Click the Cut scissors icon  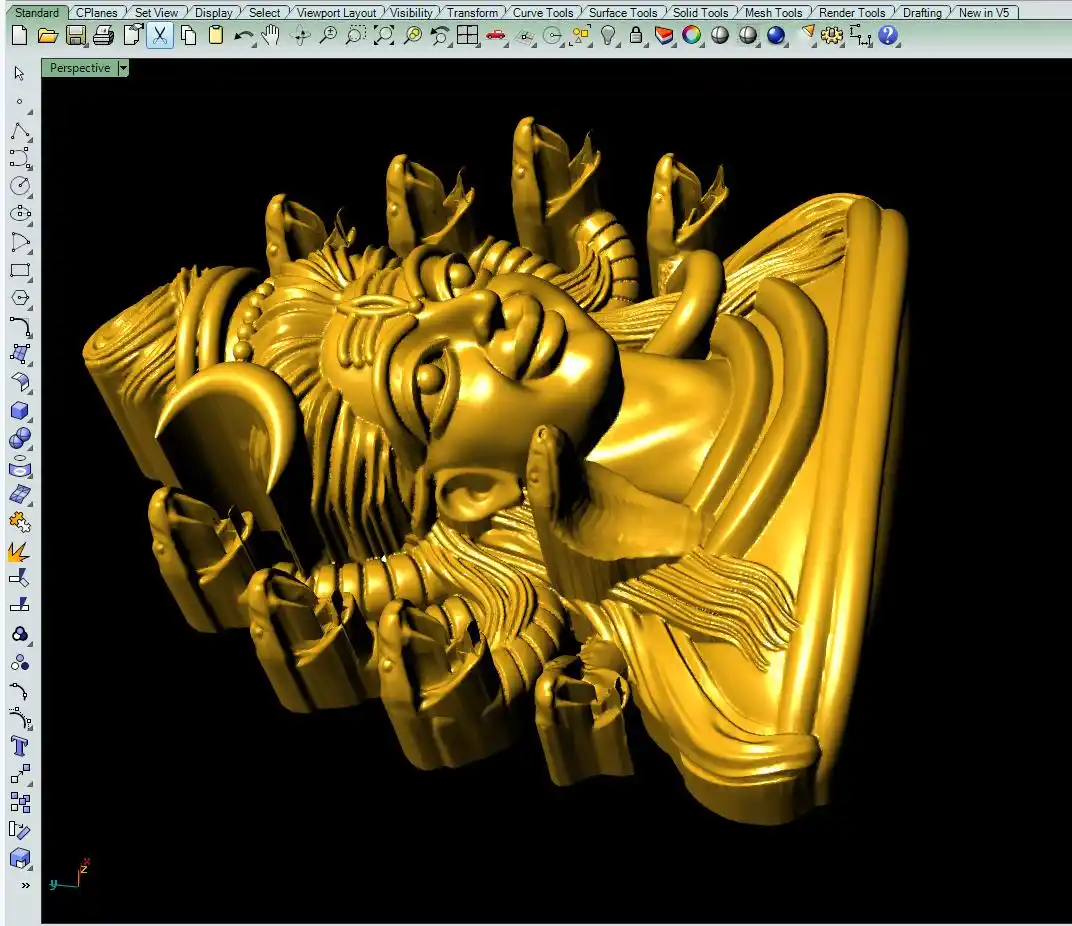[159, 36]
